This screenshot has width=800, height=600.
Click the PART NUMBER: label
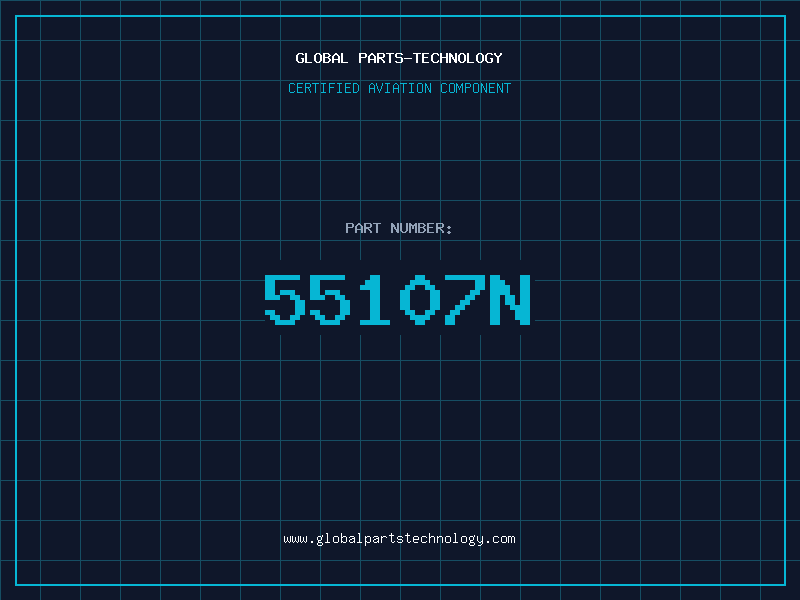[x=398, y=228]
